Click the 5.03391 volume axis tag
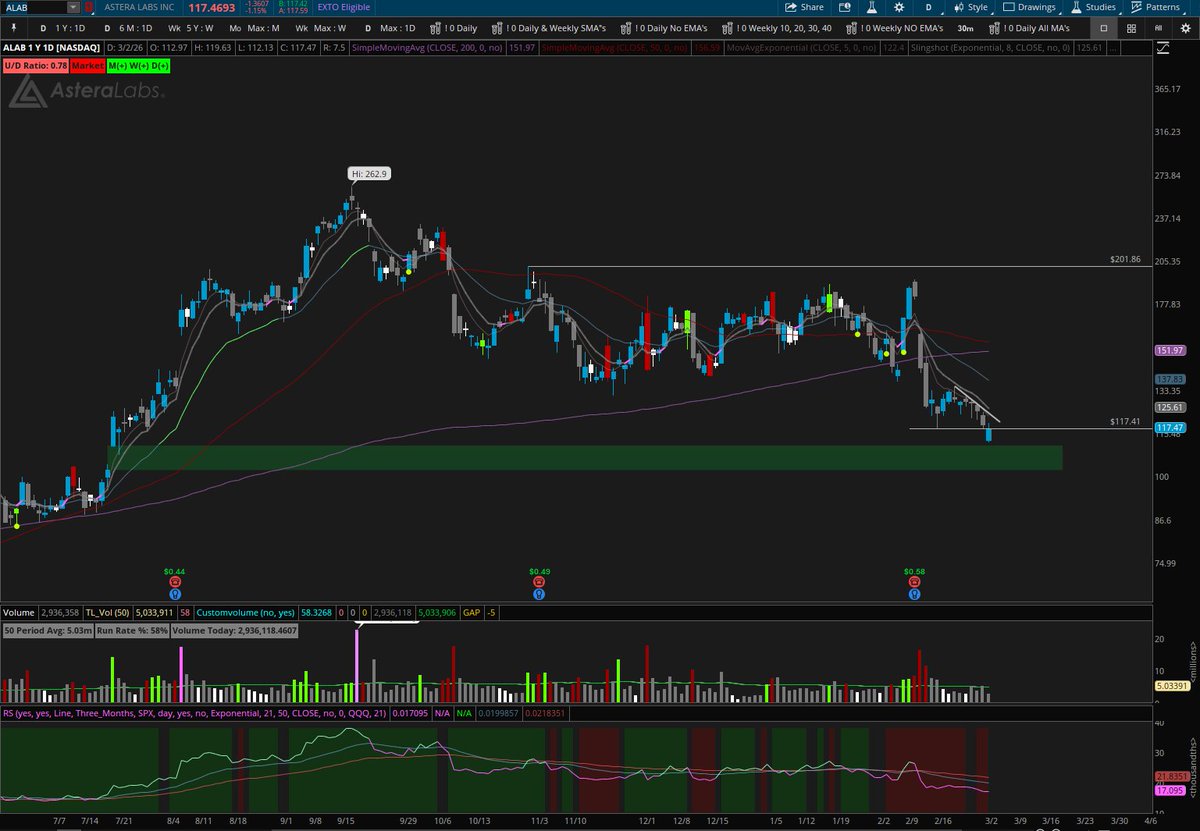Viewport: 1200px width, 831px height. tap(1170, 686)
